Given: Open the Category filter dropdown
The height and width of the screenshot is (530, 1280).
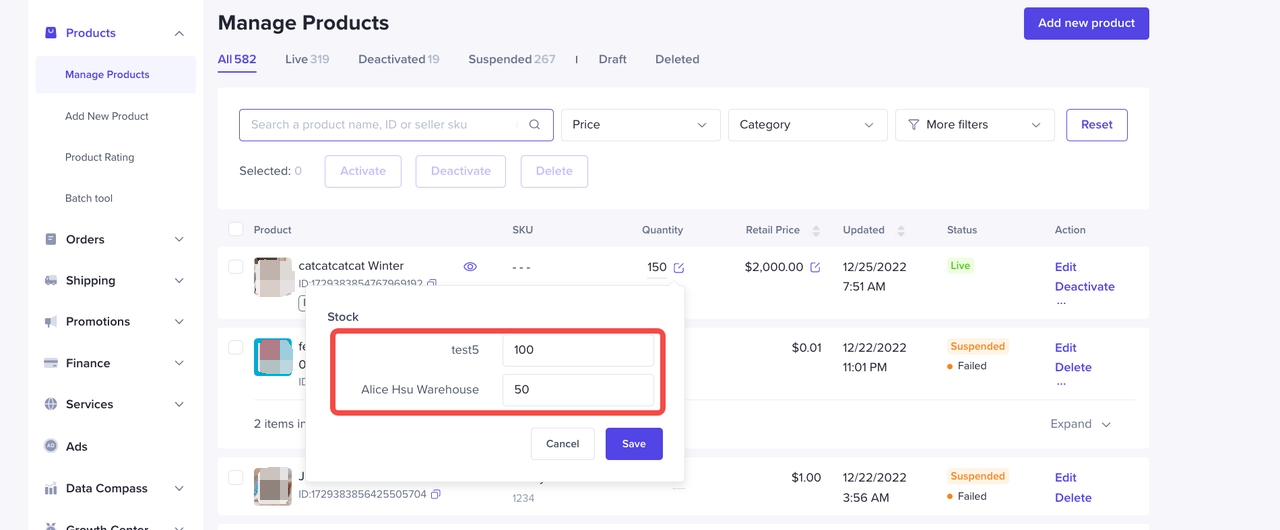Looking at the screenshot, I should (x=807, y=125).
